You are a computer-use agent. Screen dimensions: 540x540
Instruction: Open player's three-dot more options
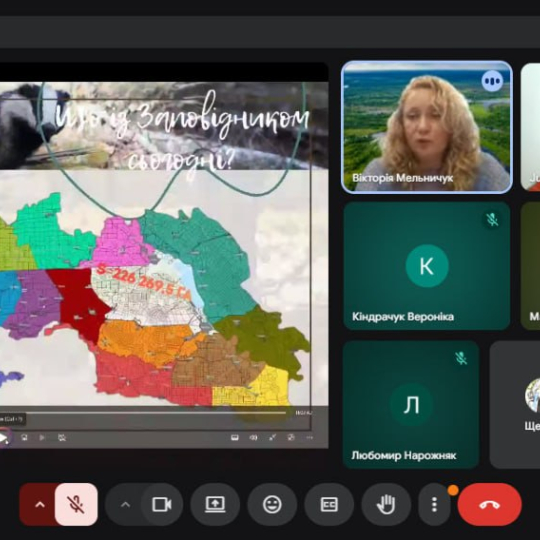pos(310,437)
